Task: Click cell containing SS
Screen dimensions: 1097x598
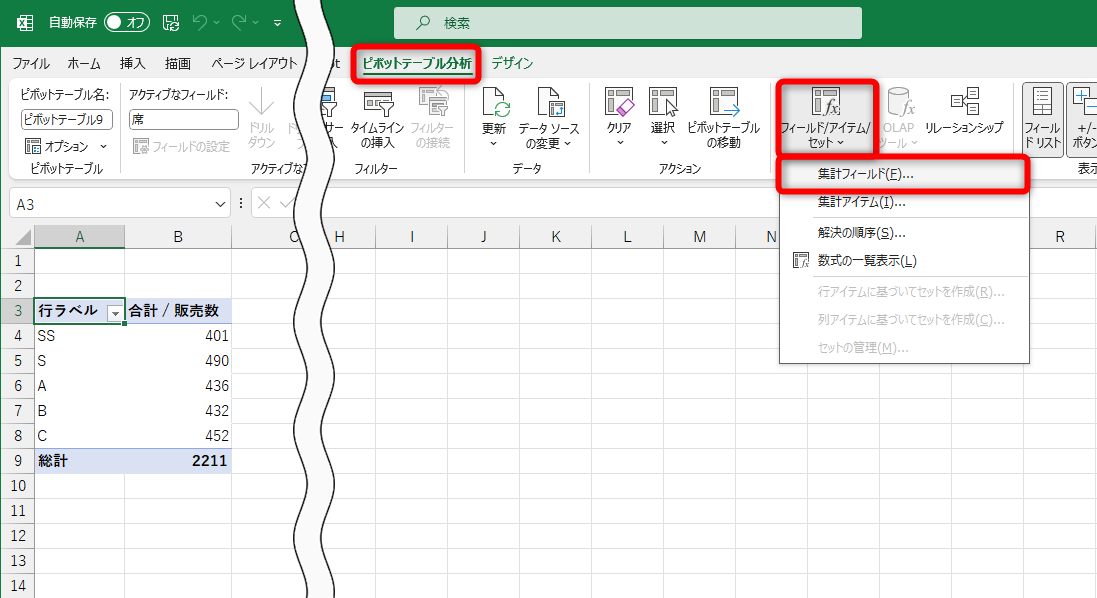Action: [80, 336]
